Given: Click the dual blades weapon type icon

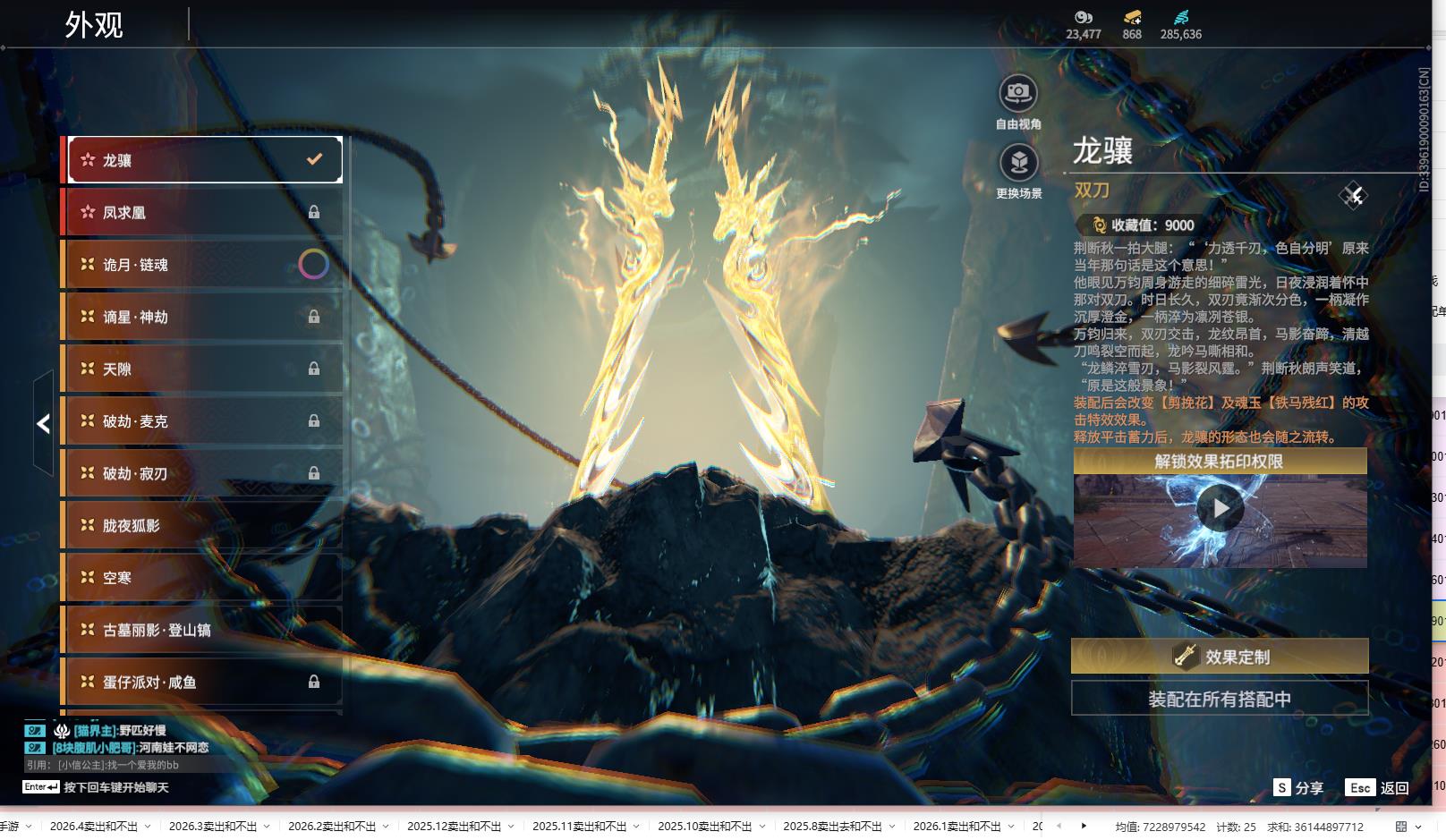Looking at the screenshot, I should pyautogui.click(x=1353, y=195).
